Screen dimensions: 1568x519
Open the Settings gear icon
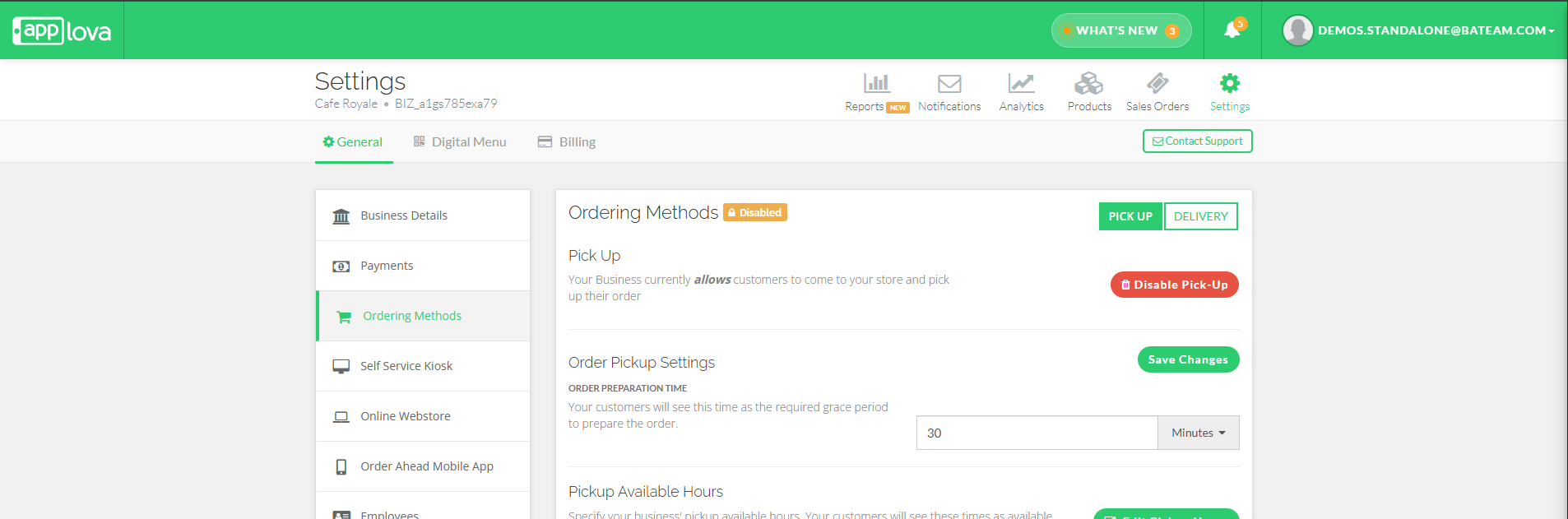(x=1230, y=83)
